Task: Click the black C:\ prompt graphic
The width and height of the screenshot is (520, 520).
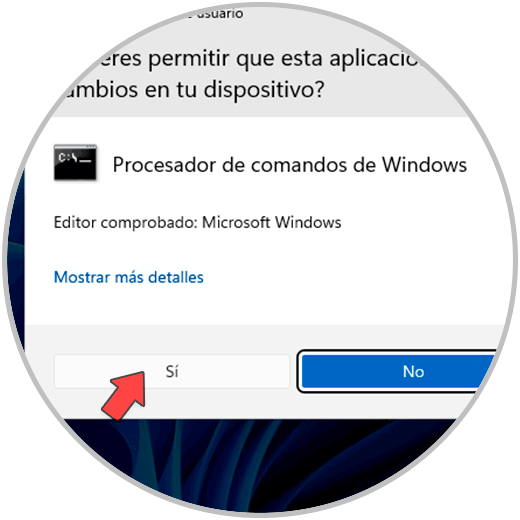Action: point(75,164)
